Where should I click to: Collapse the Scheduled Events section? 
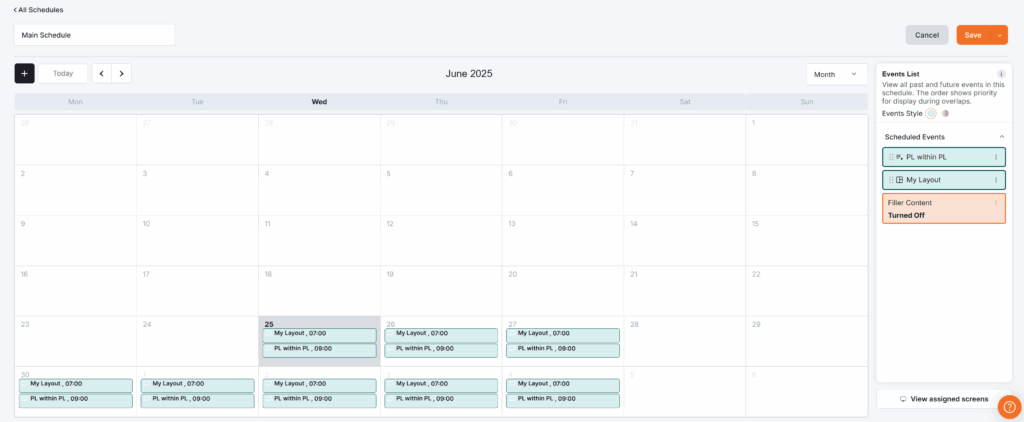[1002, 137]
